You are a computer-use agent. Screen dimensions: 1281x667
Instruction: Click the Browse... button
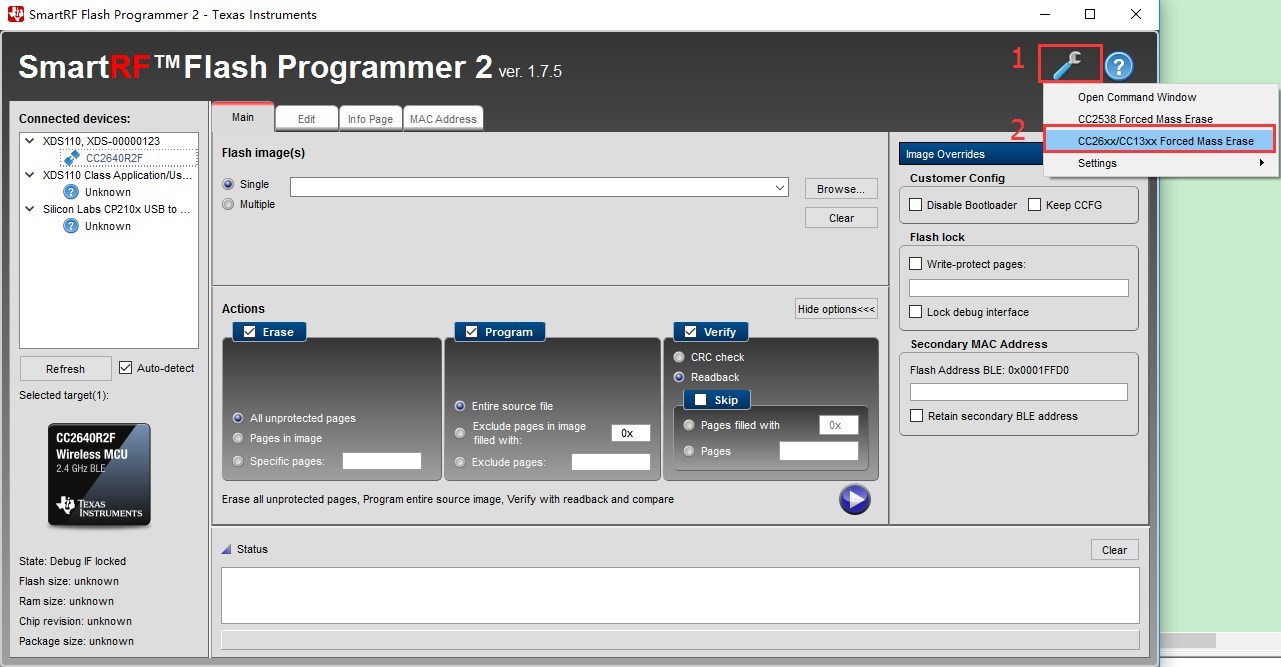841,189
